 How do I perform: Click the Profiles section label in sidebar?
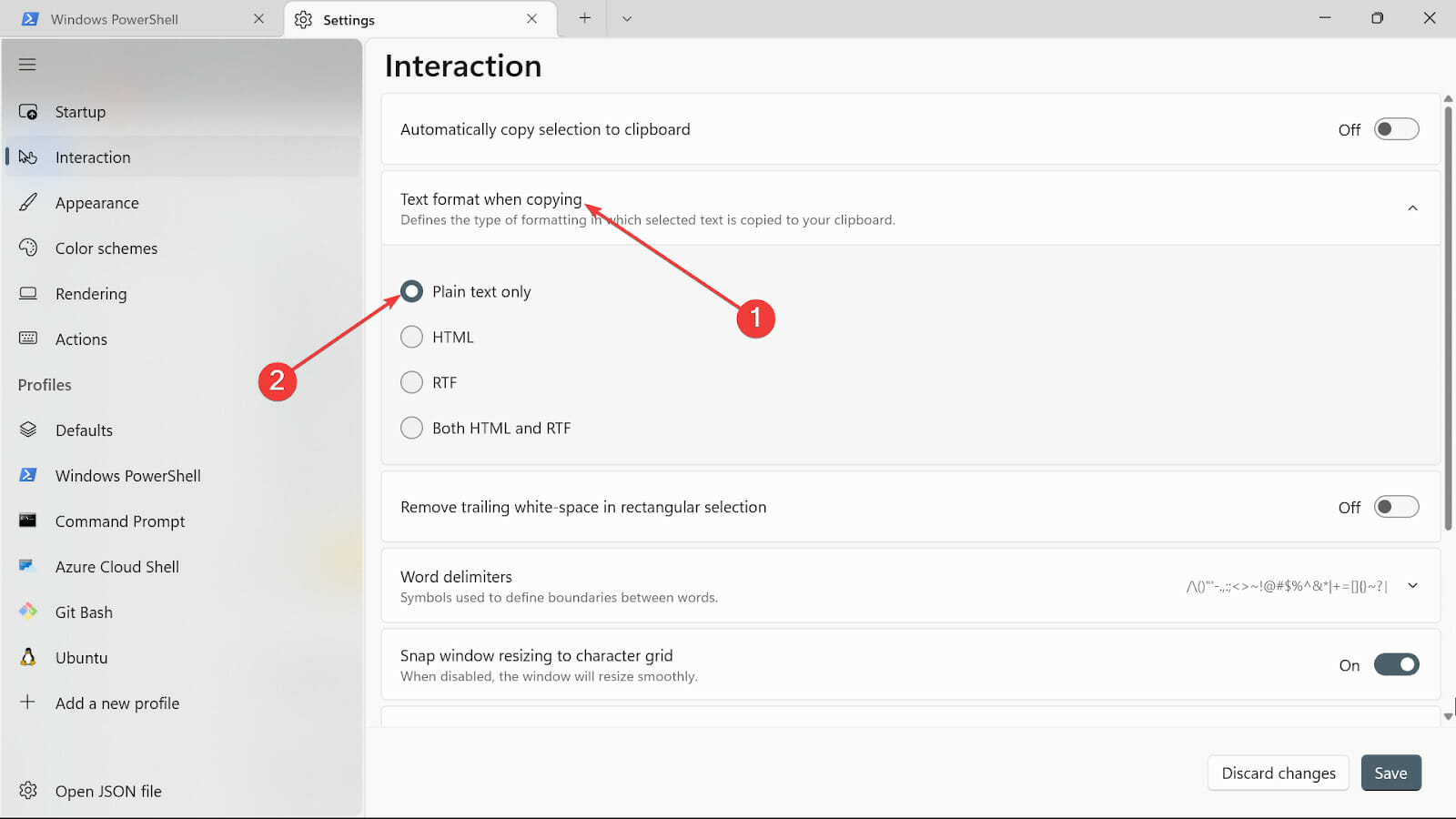(45, 385)
